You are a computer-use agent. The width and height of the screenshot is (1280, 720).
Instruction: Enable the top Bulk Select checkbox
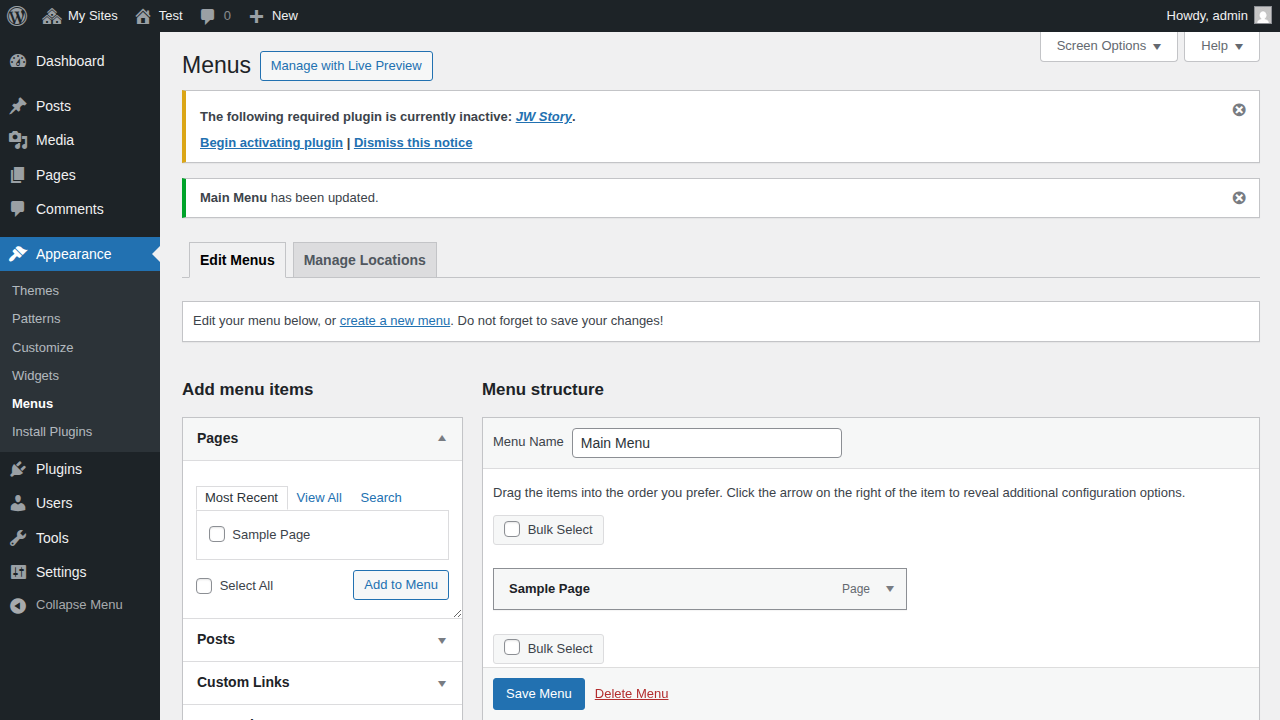512,529
